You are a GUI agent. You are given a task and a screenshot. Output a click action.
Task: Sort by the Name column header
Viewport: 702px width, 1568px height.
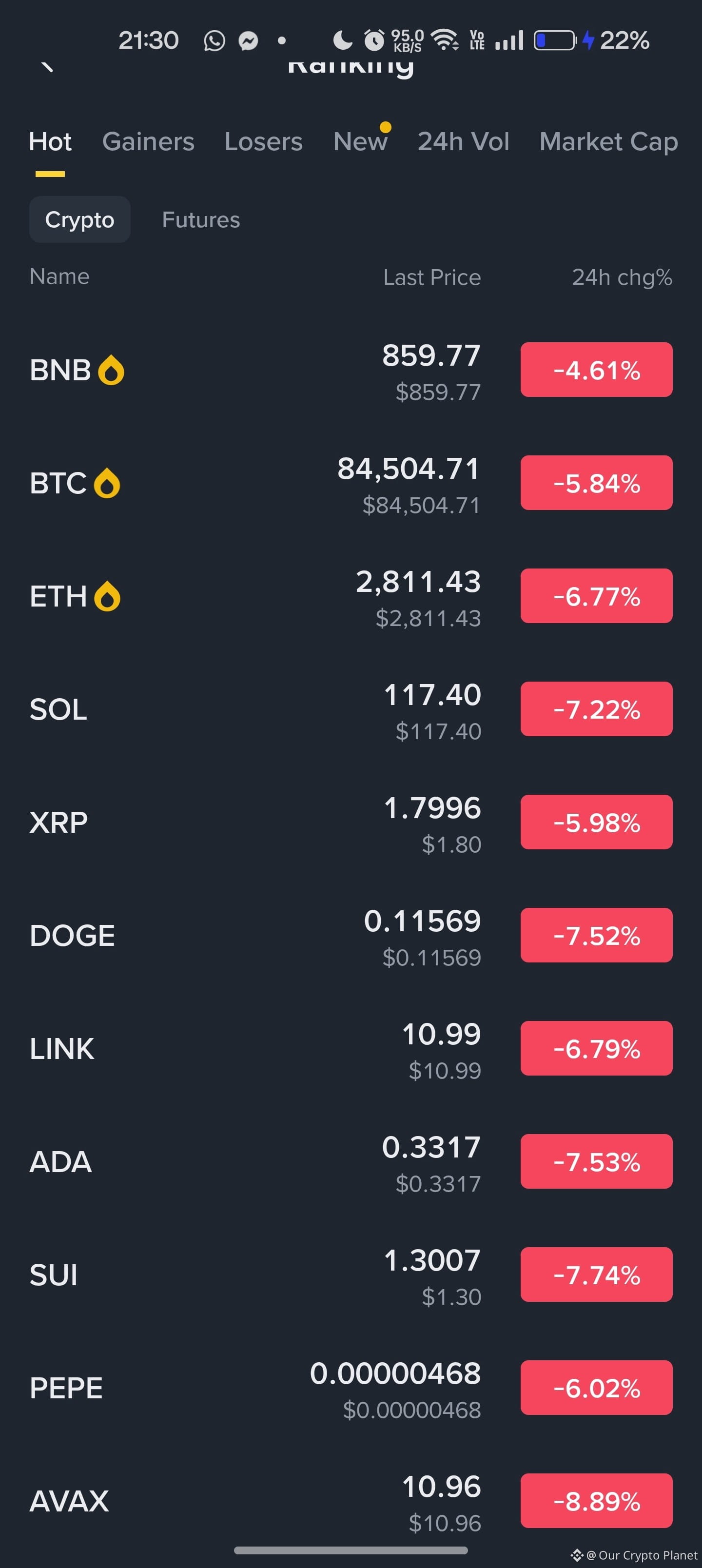[x=59, y=276]
